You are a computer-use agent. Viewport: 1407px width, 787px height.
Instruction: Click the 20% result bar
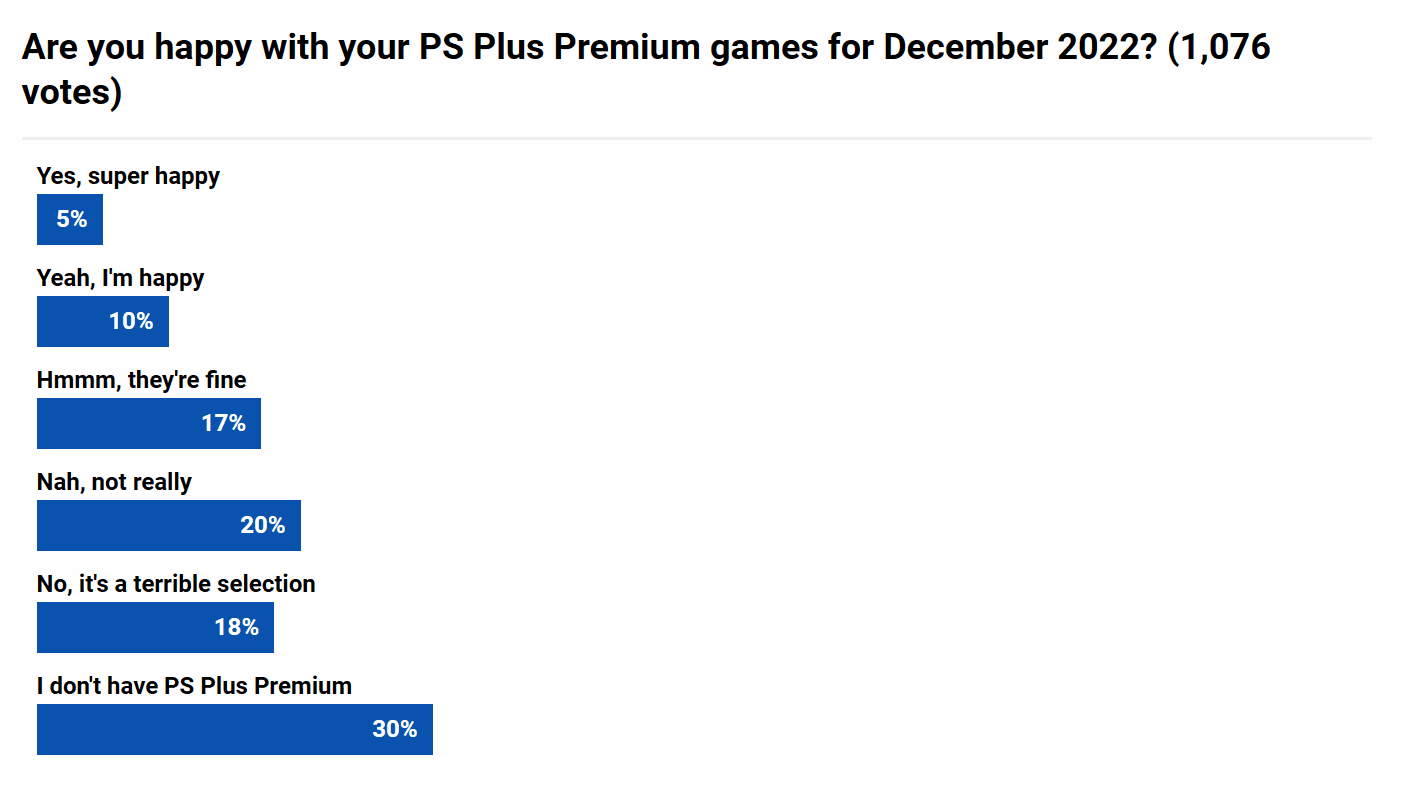click(x=169, y=525)
